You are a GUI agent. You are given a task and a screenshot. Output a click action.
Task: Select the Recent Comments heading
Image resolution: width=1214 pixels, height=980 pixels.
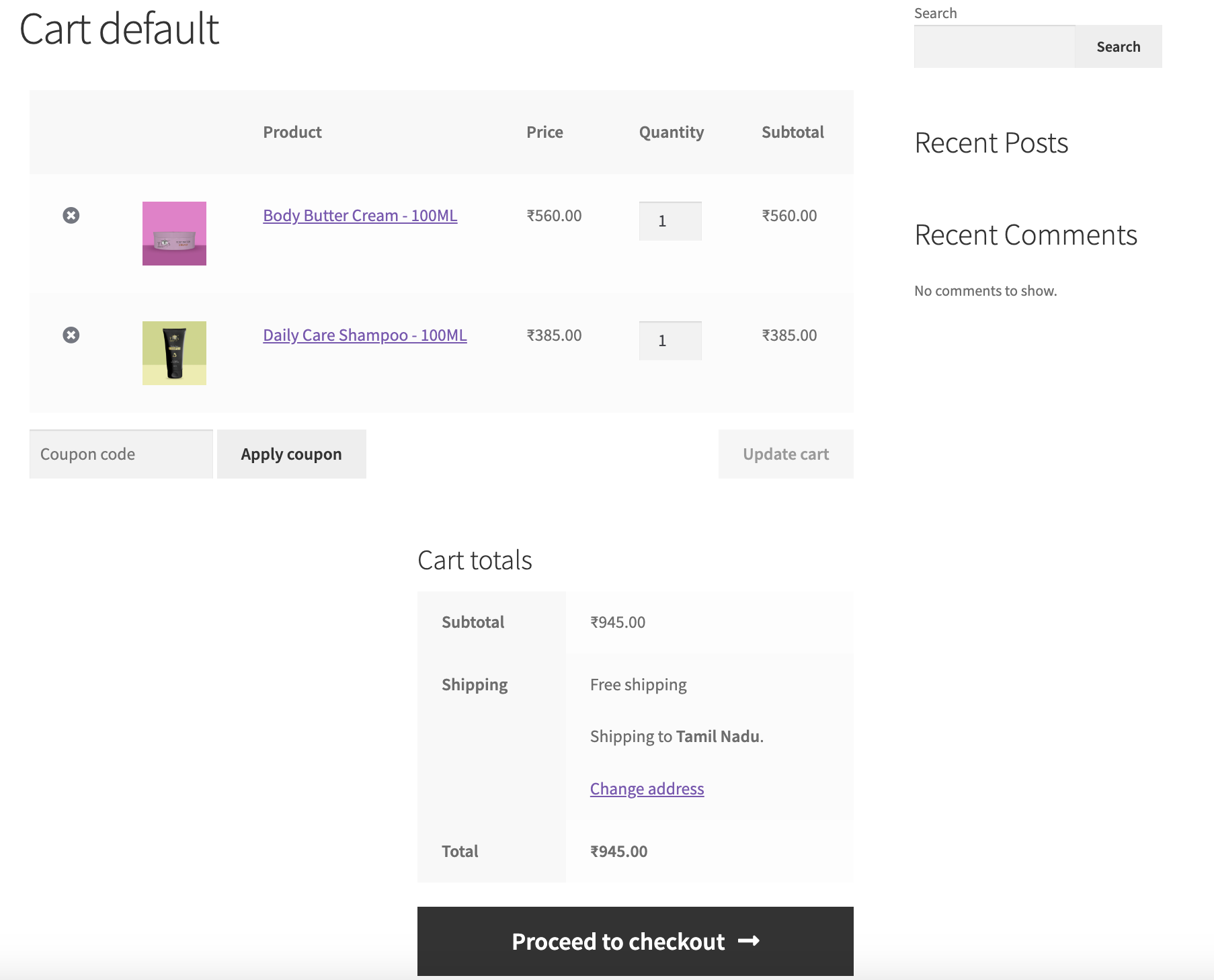click(x=1025, y=235)
